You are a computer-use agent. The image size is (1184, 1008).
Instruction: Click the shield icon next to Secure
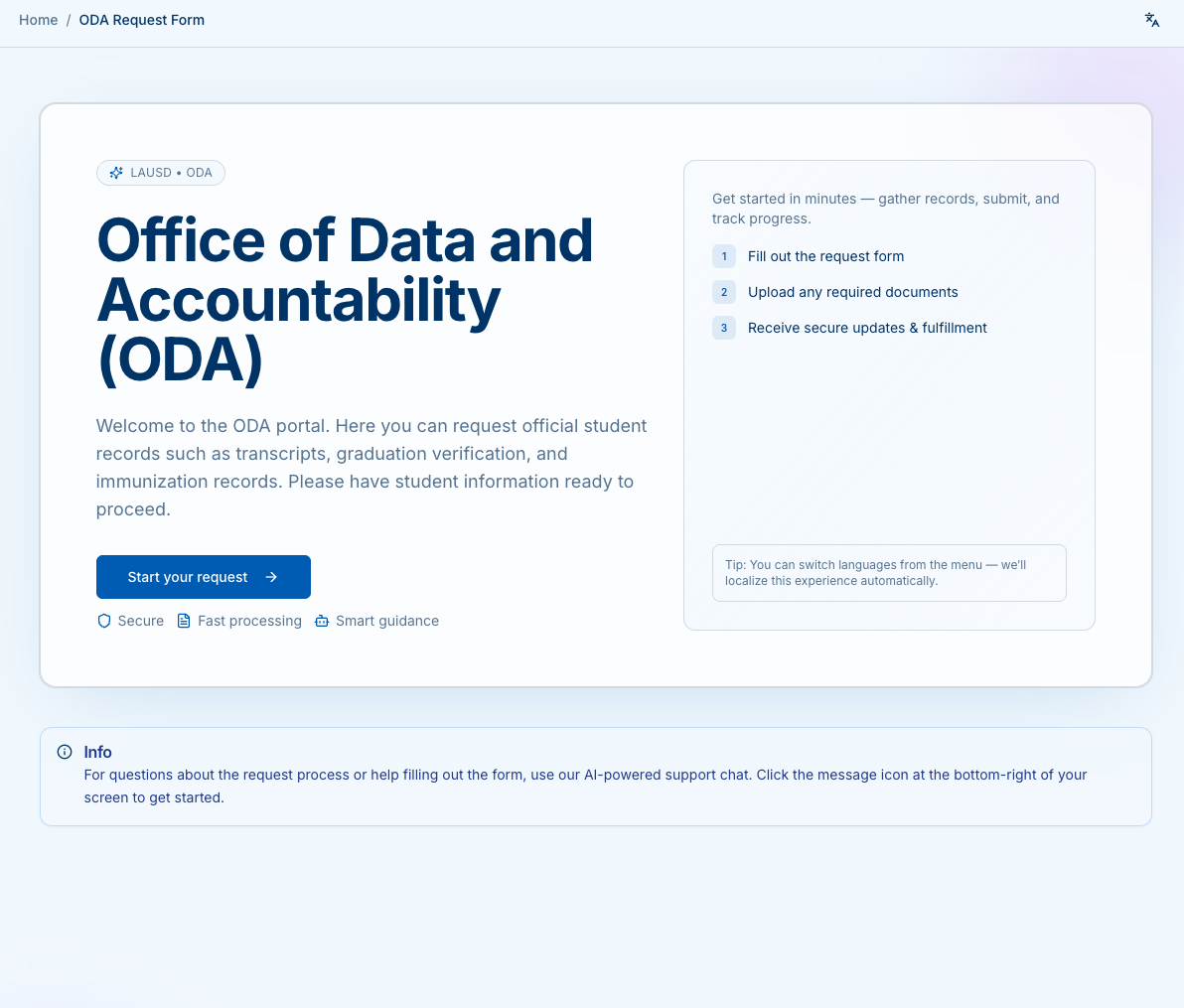click(104, 620)
